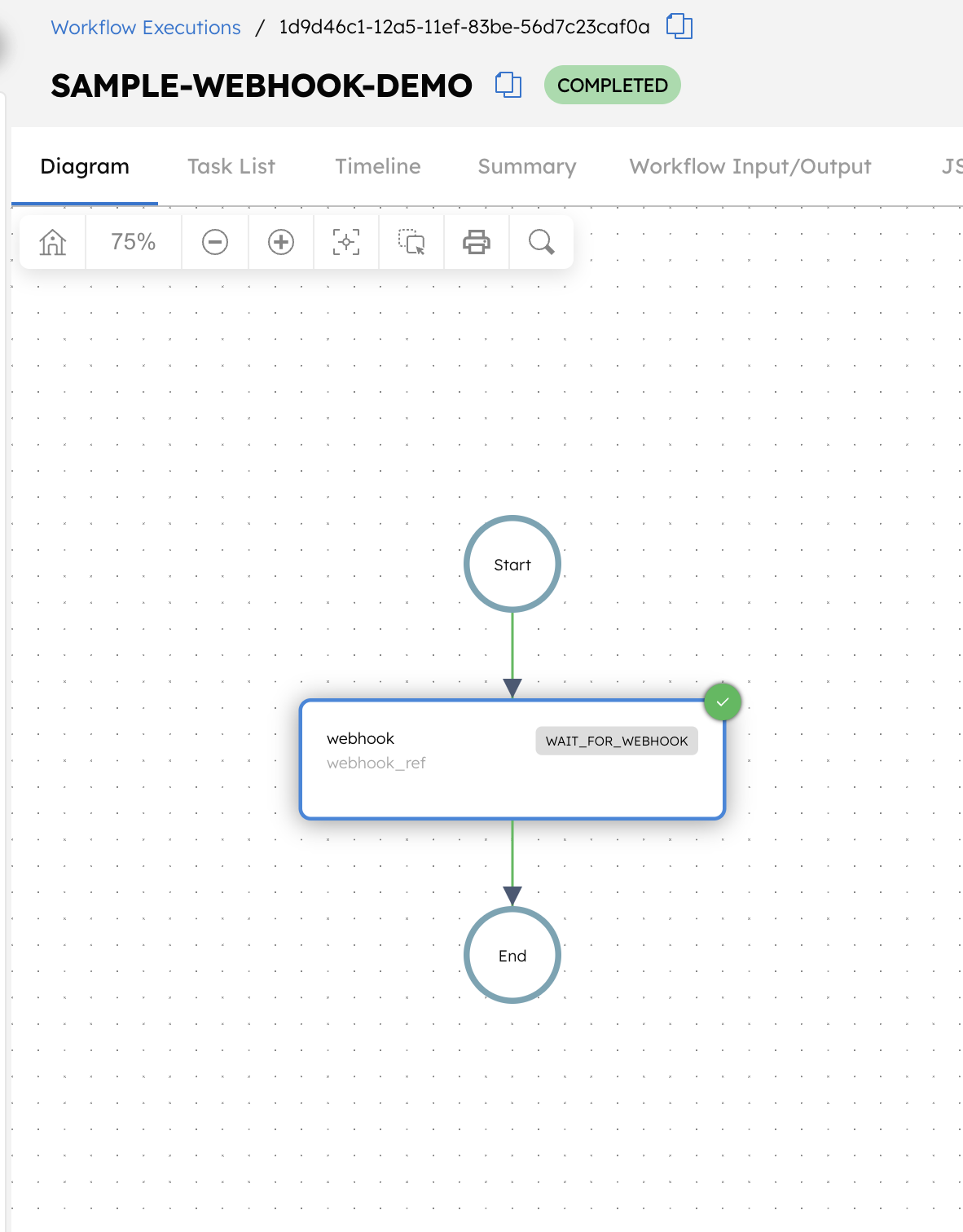The width and height of the screenshot is (963, 1232).
Task: Click the COMPLETED status badge
Action: (x=613, y=84)
